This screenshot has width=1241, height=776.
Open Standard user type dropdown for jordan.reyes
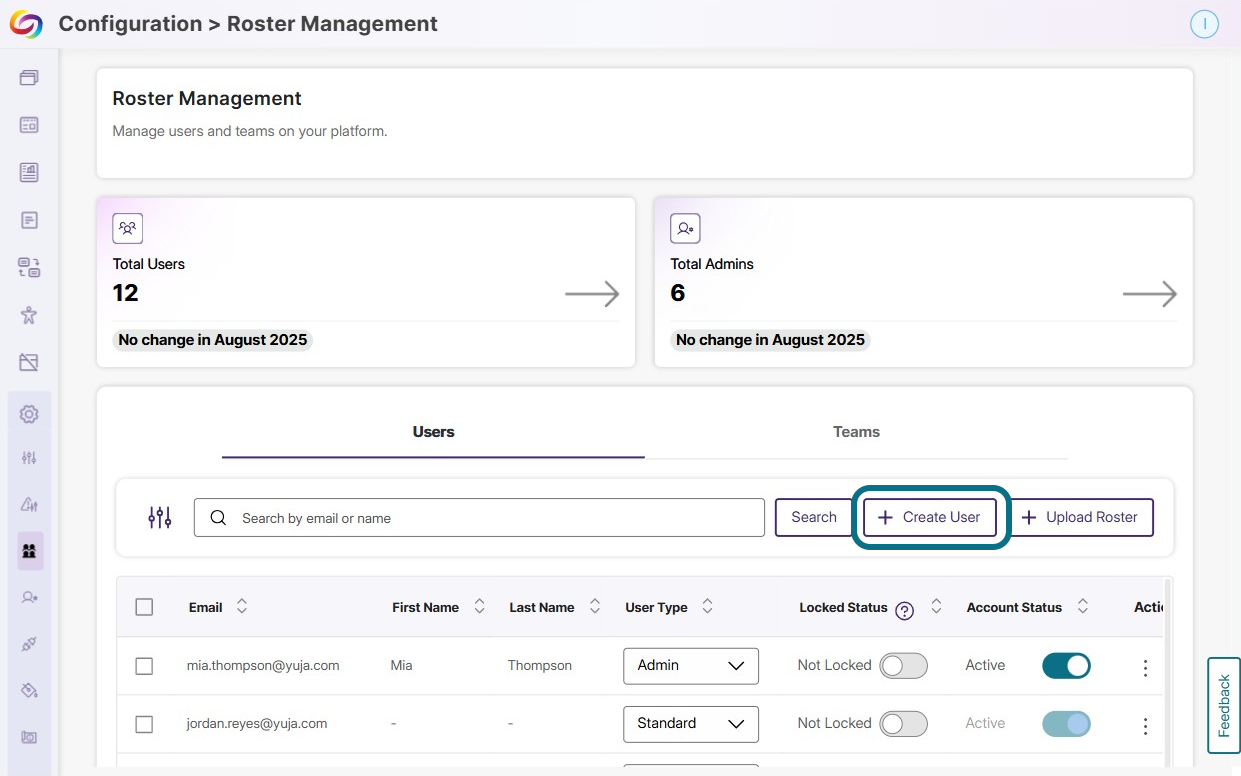coord(691,724)
